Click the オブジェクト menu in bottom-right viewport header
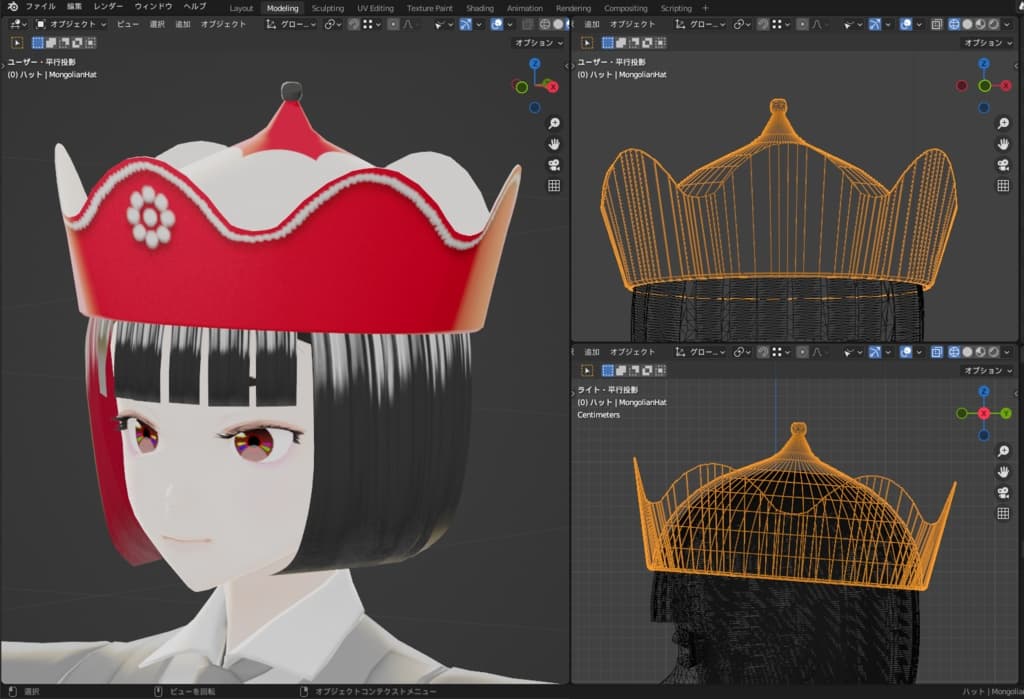The width and height of the screenshot is (1024, 699). coord(632,352)
